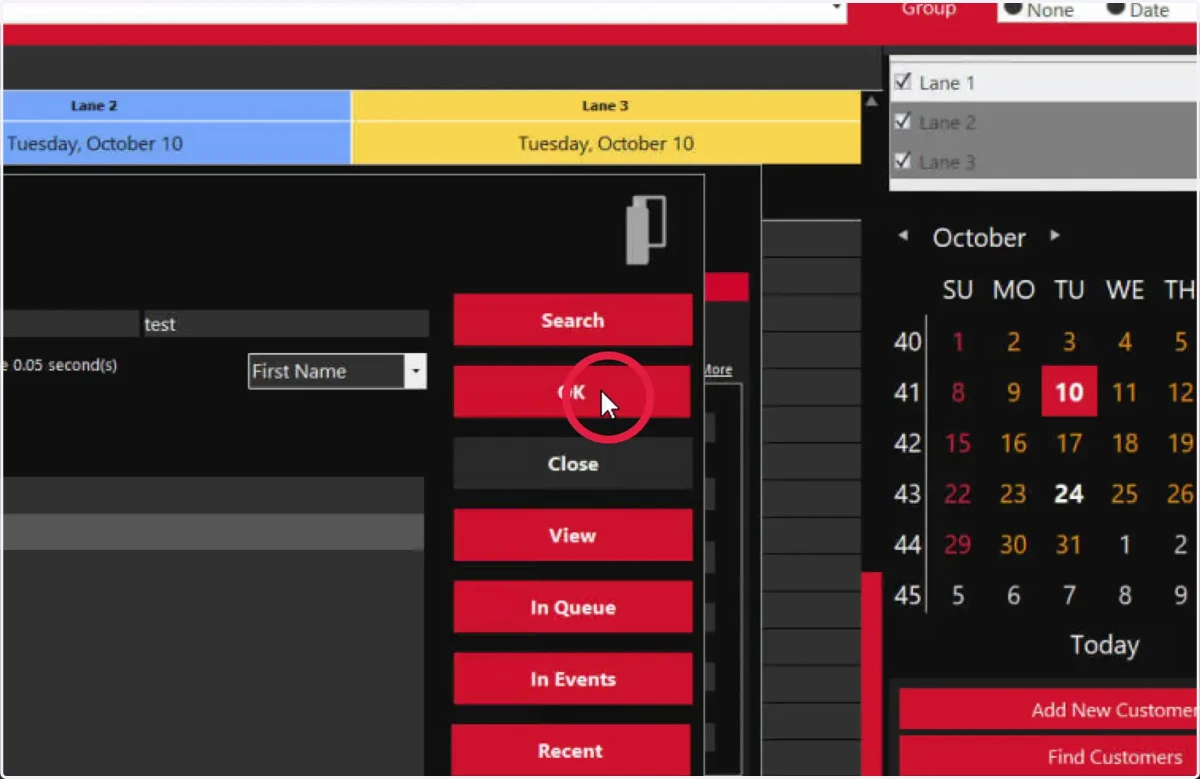
Task: Click the red Search button
Action: point(572,320)
